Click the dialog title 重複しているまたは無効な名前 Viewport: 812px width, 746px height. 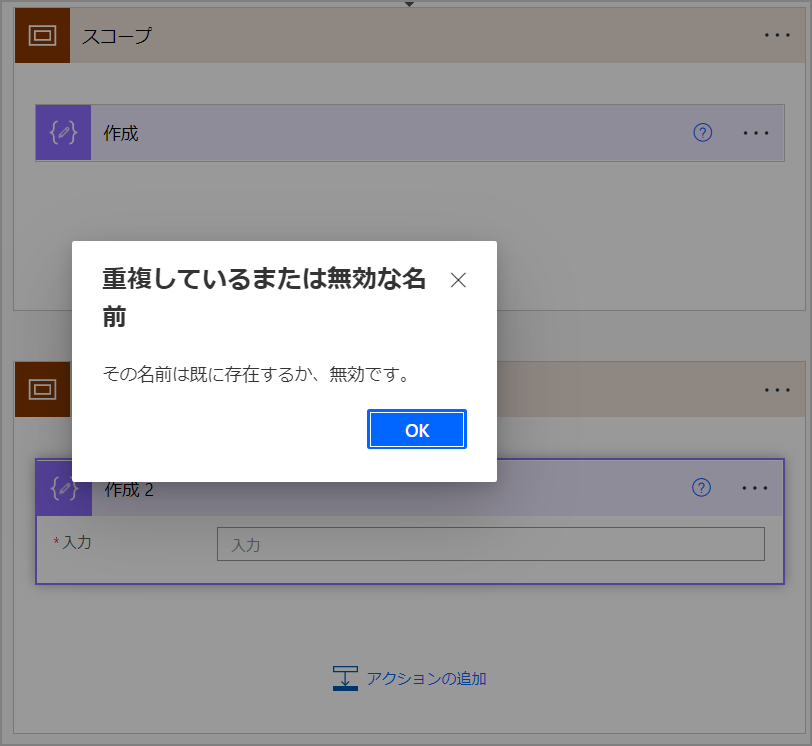(264, 297)
